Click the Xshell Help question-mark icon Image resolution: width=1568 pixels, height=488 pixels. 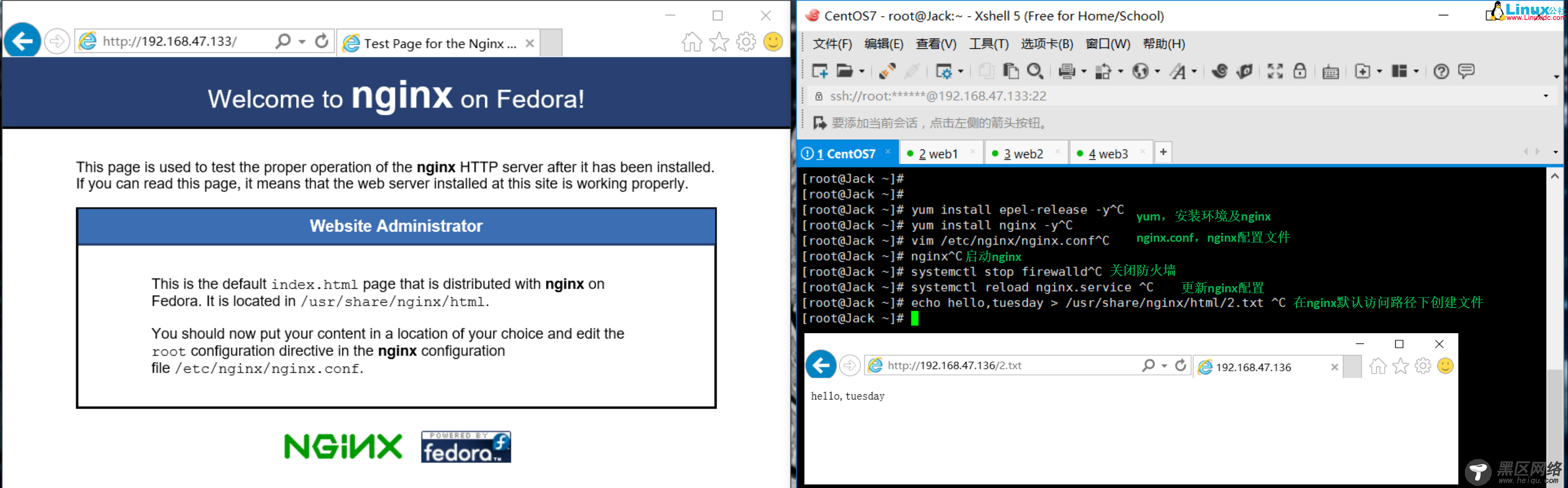tap(1441, 71)
